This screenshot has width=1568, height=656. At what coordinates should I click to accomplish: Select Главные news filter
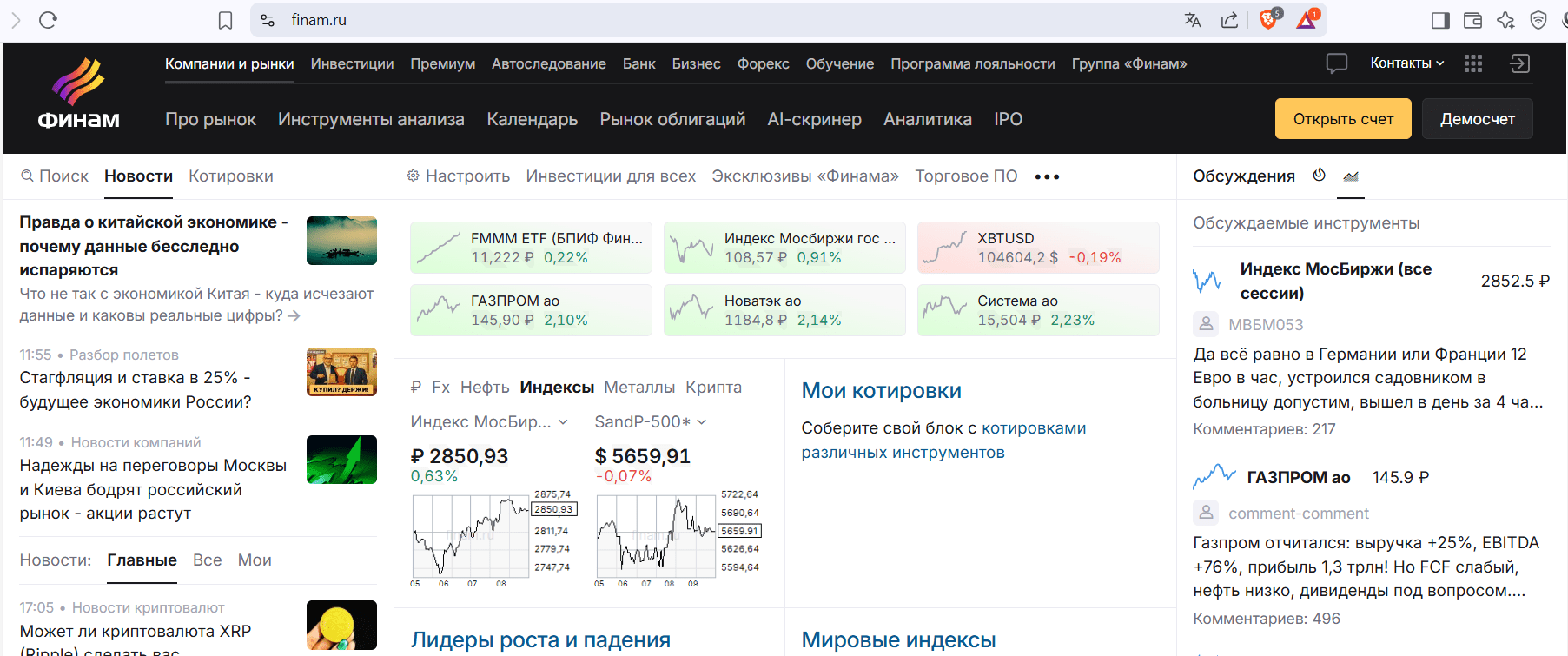point(142,560)
